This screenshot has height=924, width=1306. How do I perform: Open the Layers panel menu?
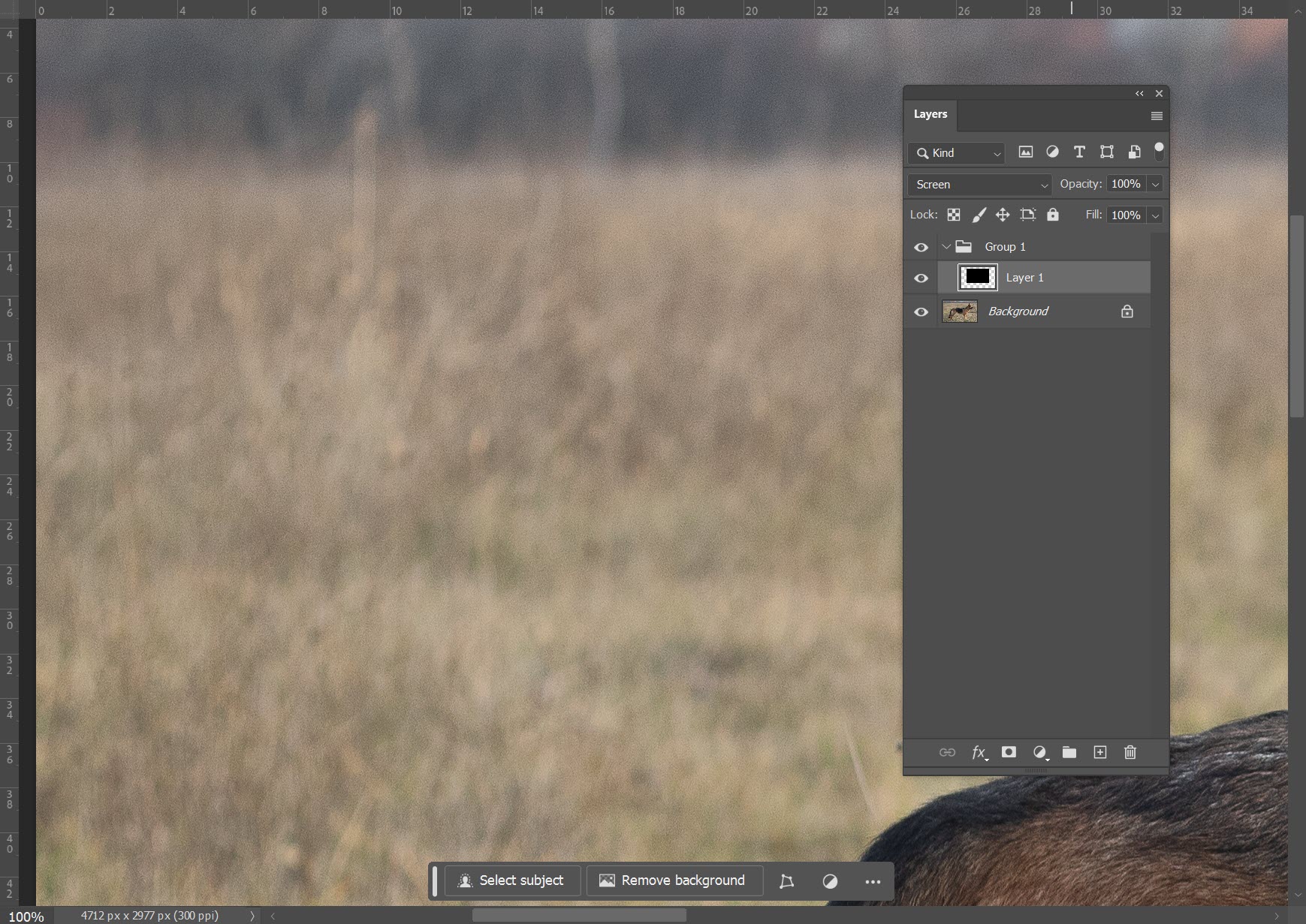coord(1156,115)
